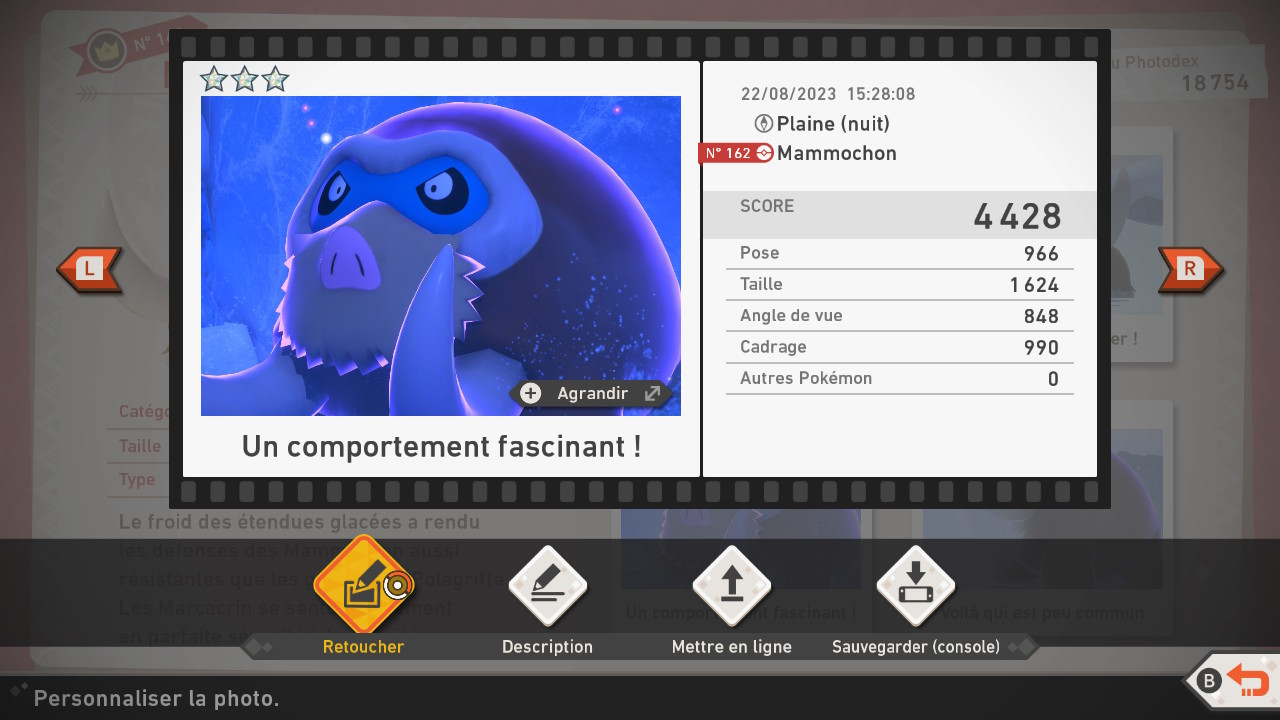
Task: Click the Mammochon photo thumbnail
Action: [x=440, y=255]
